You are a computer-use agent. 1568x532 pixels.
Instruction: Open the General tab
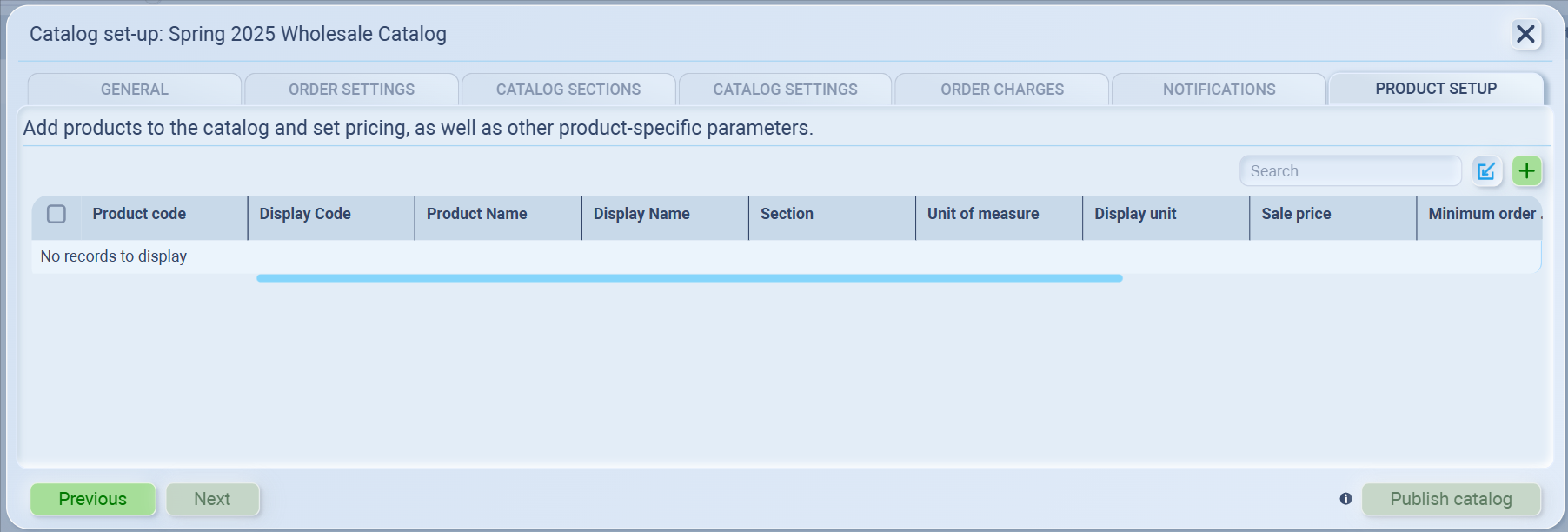coord(135,90)
